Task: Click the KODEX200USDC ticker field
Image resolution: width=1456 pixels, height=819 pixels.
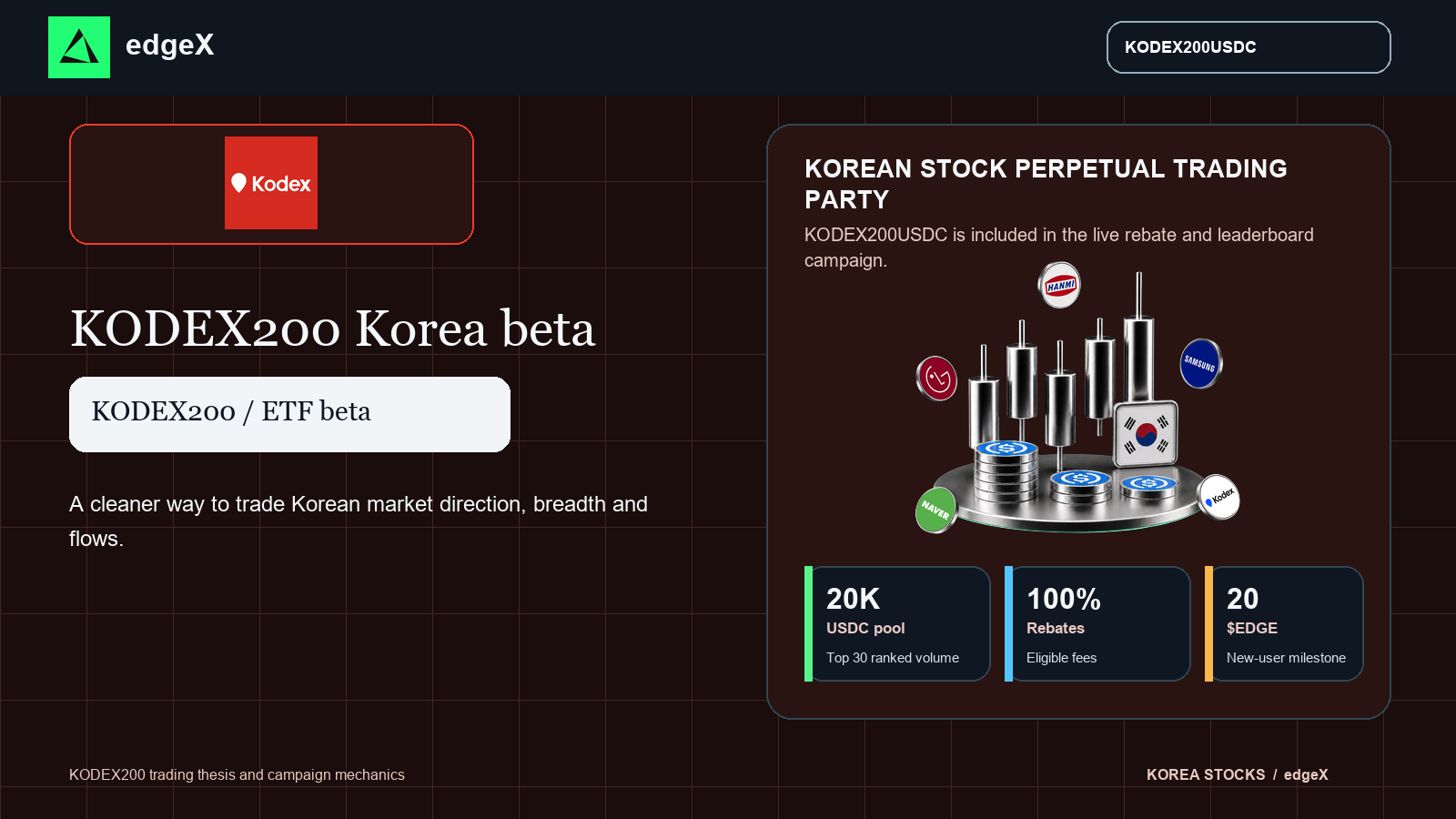Action: point(1249,47)
